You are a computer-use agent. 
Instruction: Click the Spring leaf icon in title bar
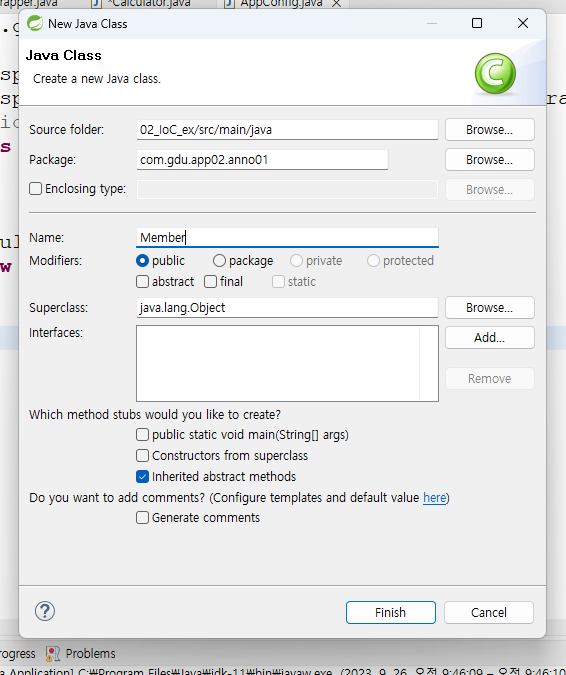35,23
